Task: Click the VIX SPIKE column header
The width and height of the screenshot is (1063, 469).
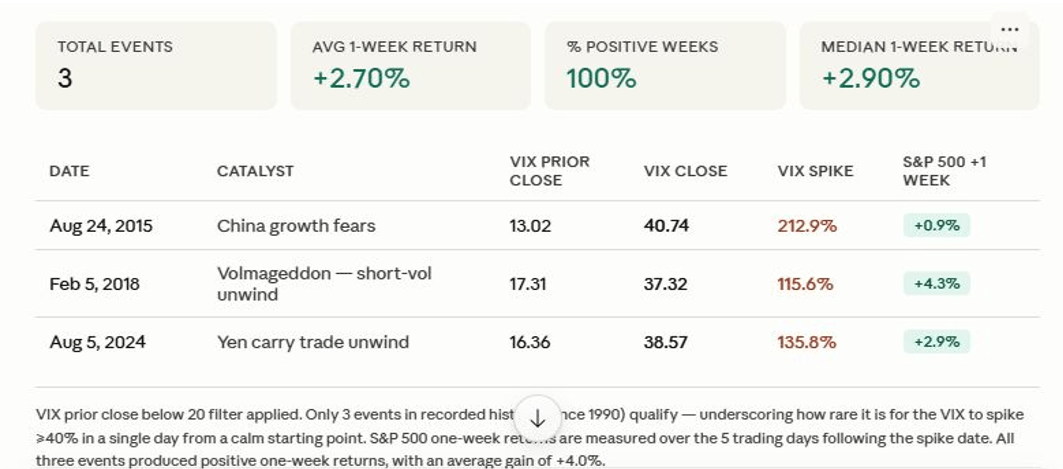Action: [816, 171]
